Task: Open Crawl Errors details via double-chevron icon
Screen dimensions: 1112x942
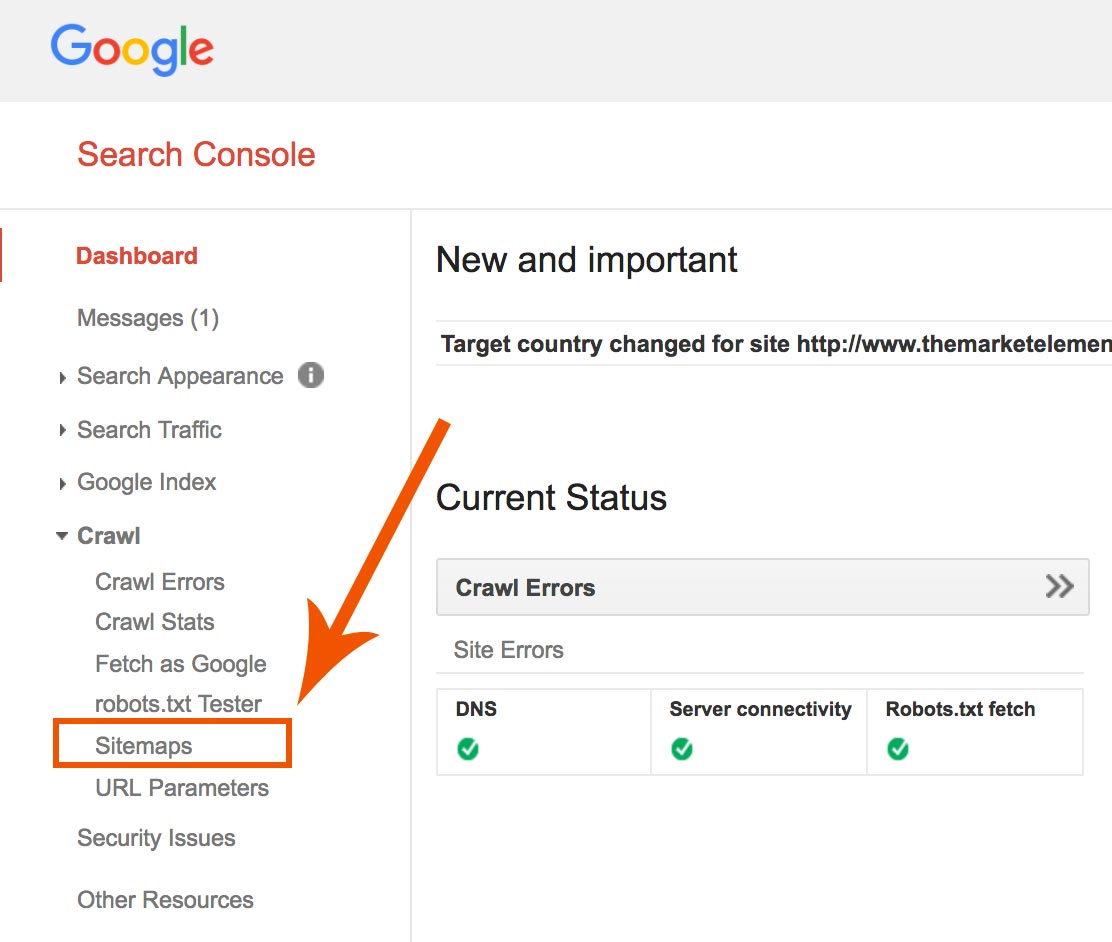Action: (x=1060, y=587)
